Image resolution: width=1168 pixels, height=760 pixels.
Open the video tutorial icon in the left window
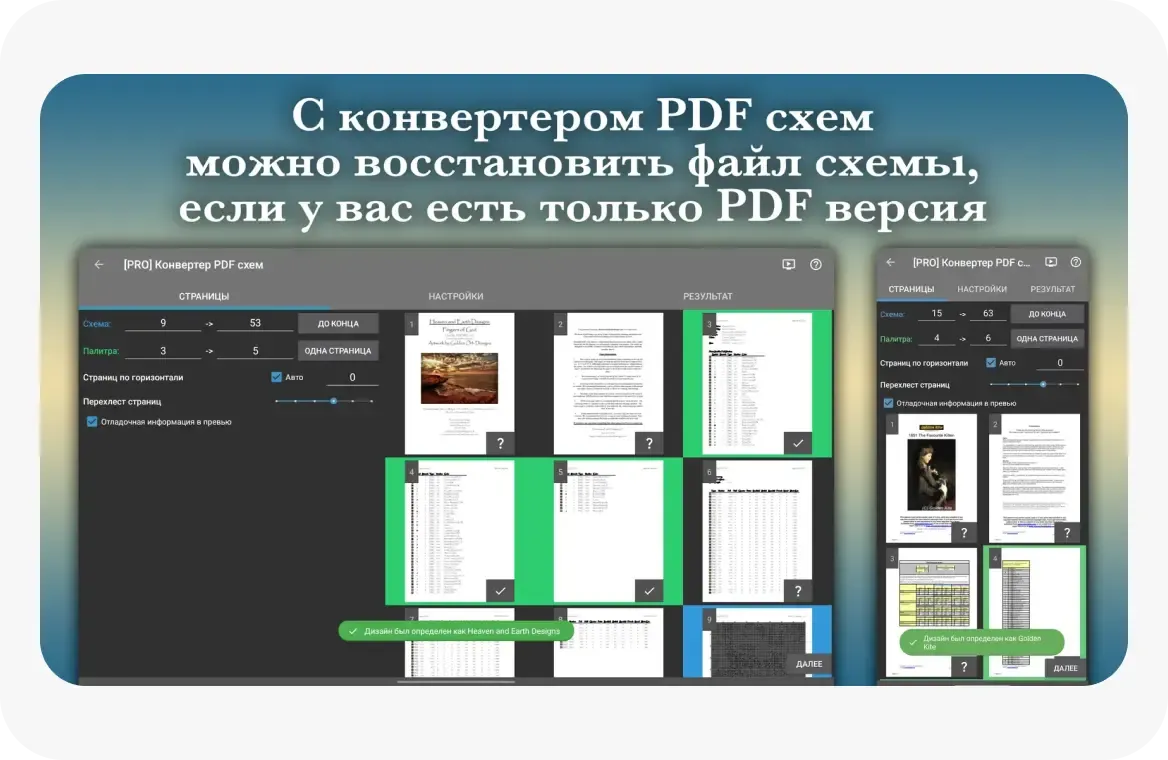[788, 264]
